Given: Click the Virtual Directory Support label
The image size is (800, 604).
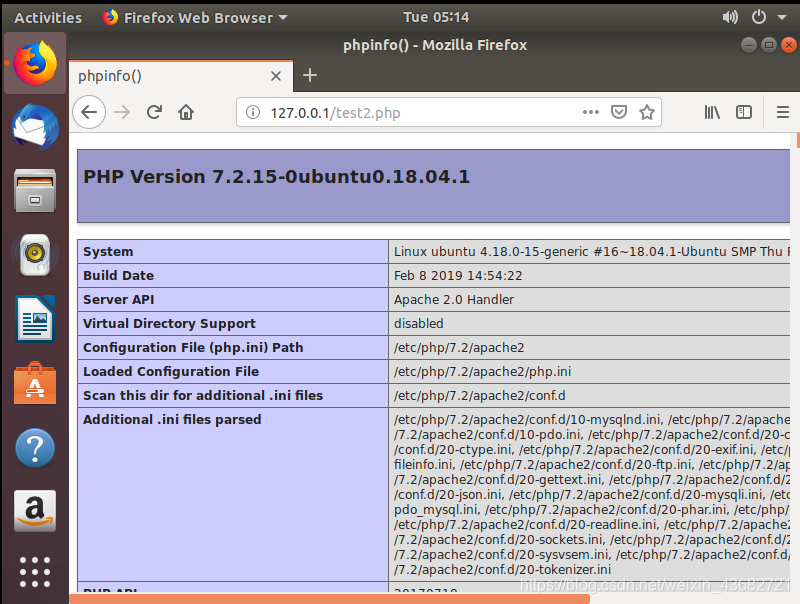Looking at the screenshot, I should [169, 323].
